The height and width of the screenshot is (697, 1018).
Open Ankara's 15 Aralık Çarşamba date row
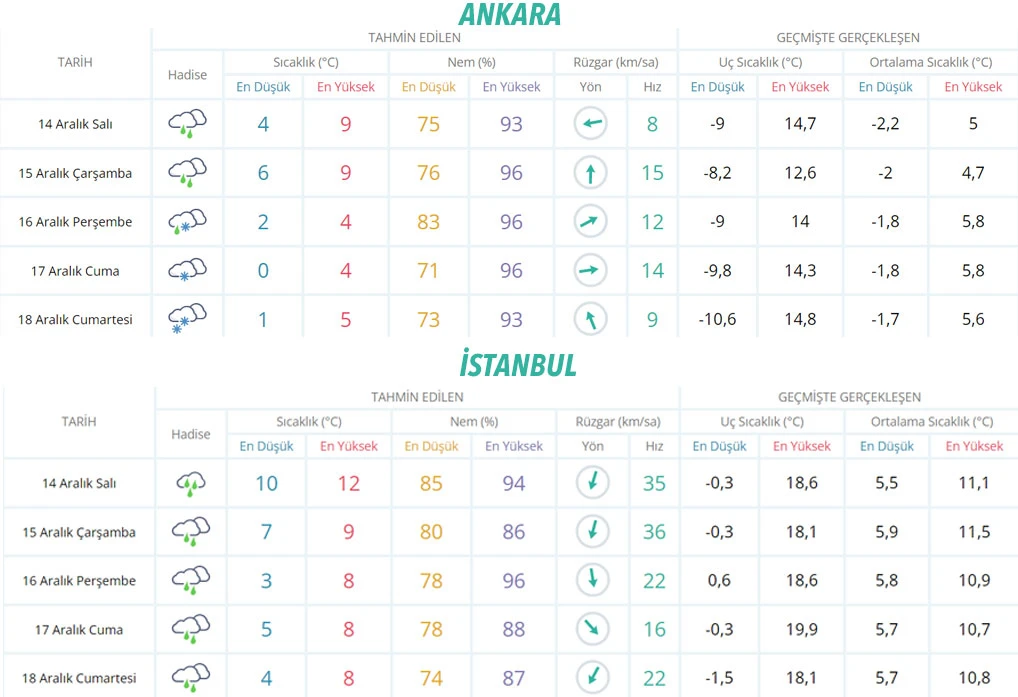pos(75,173)
